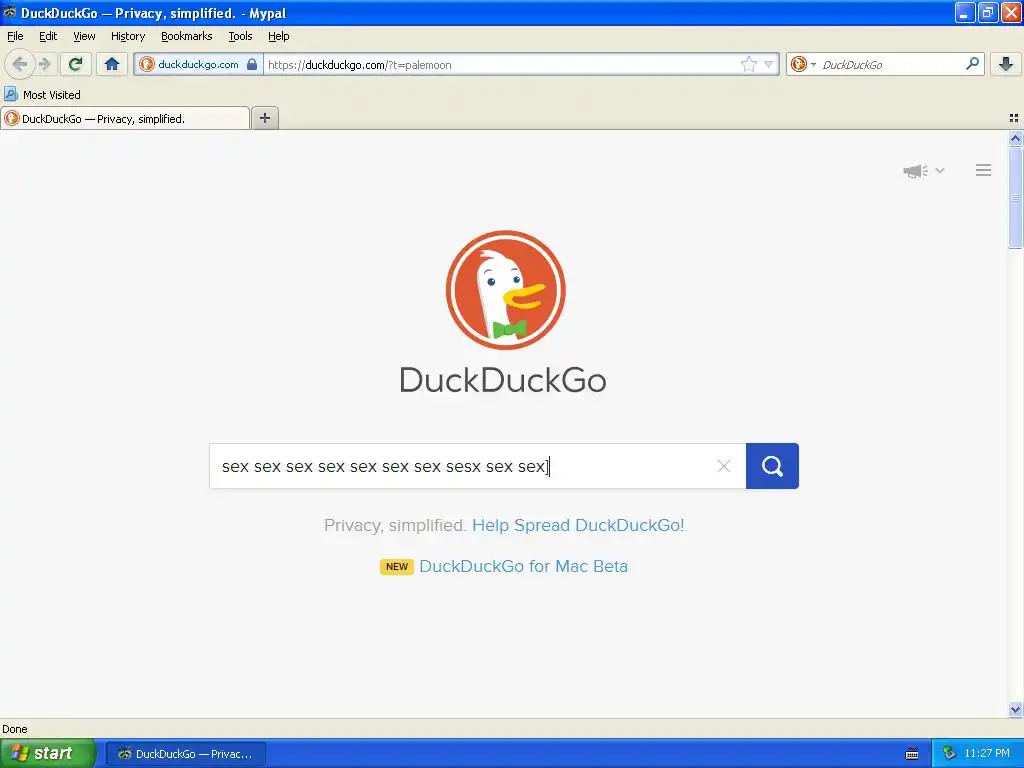Open the View menu
Viewport: 1024px width, 768px height.
(84, 36)
